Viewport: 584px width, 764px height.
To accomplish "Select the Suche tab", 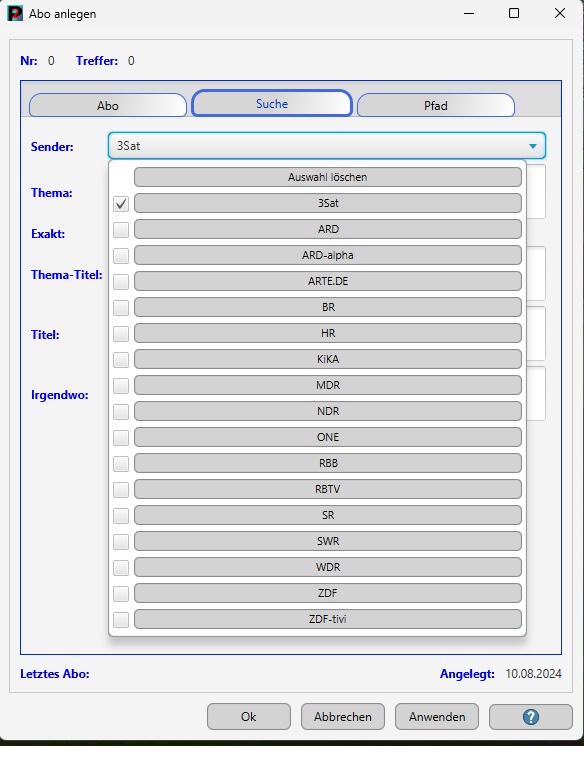I will click(272, 103).
